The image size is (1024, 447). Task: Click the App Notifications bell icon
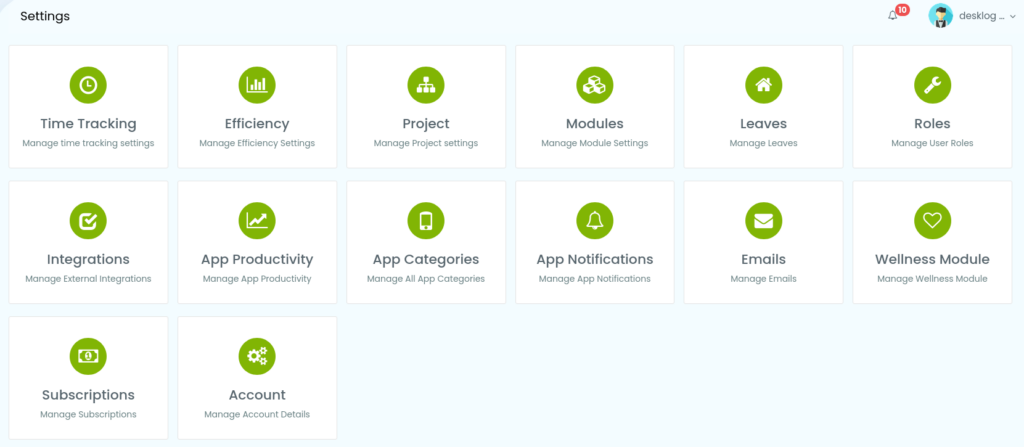594,221
